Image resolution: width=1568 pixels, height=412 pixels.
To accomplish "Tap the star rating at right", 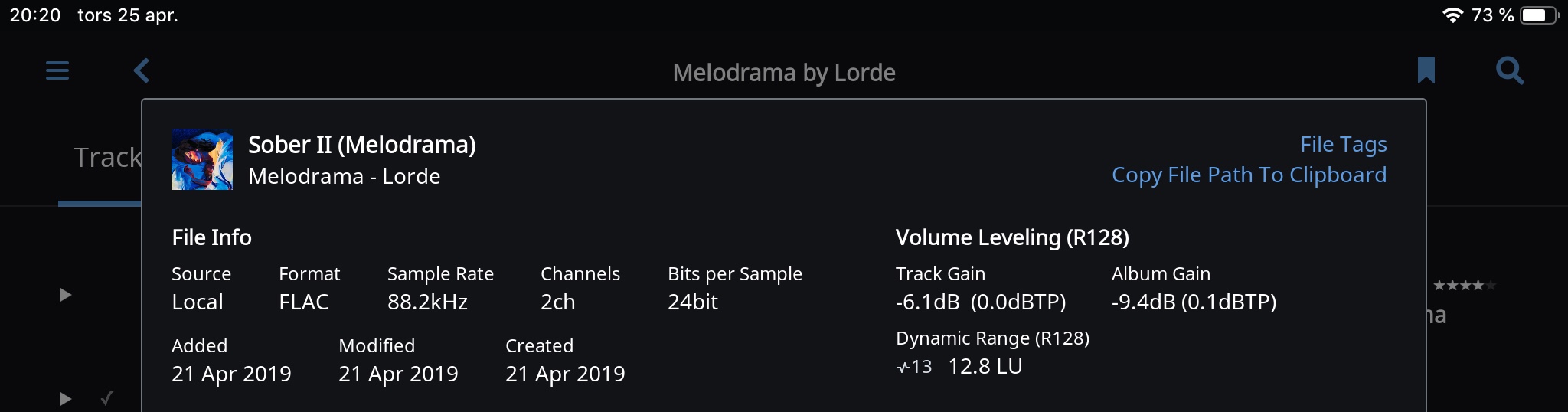I will click(1464, 286).
